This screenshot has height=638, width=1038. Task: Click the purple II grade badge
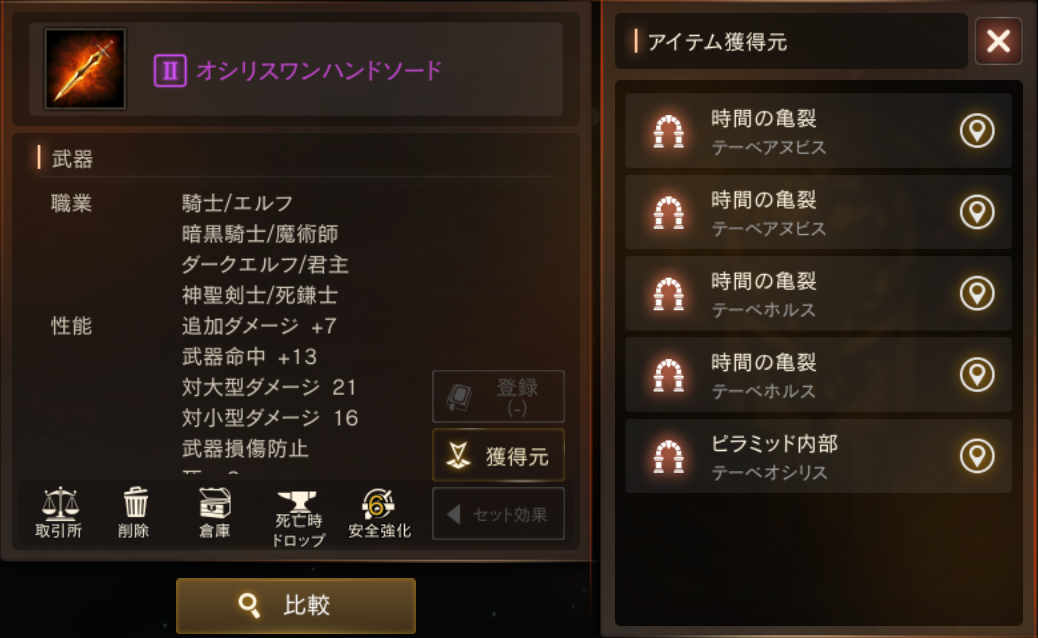[x=170, y=70]
